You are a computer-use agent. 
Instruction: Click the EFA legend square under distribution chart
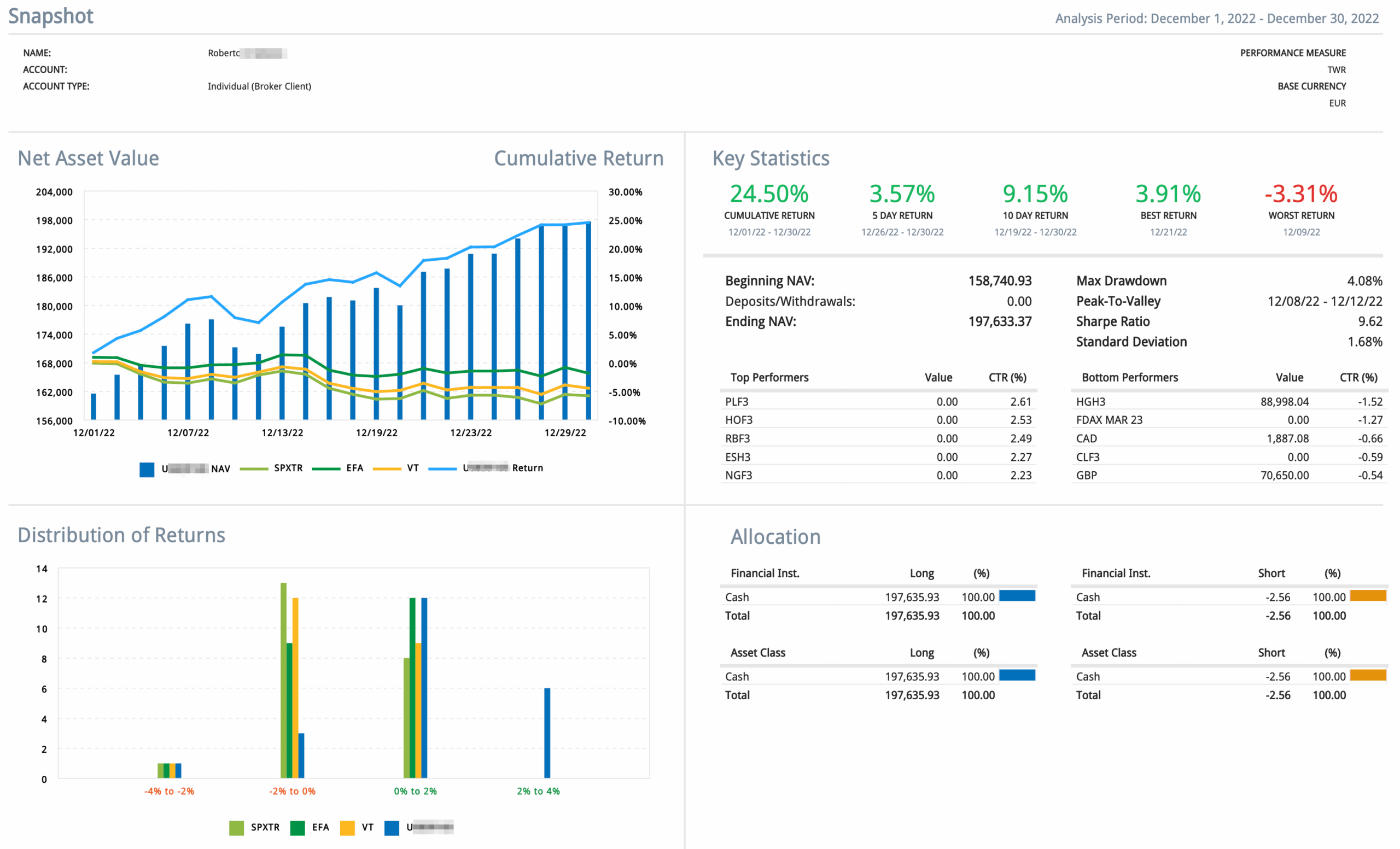coord(297,828)
